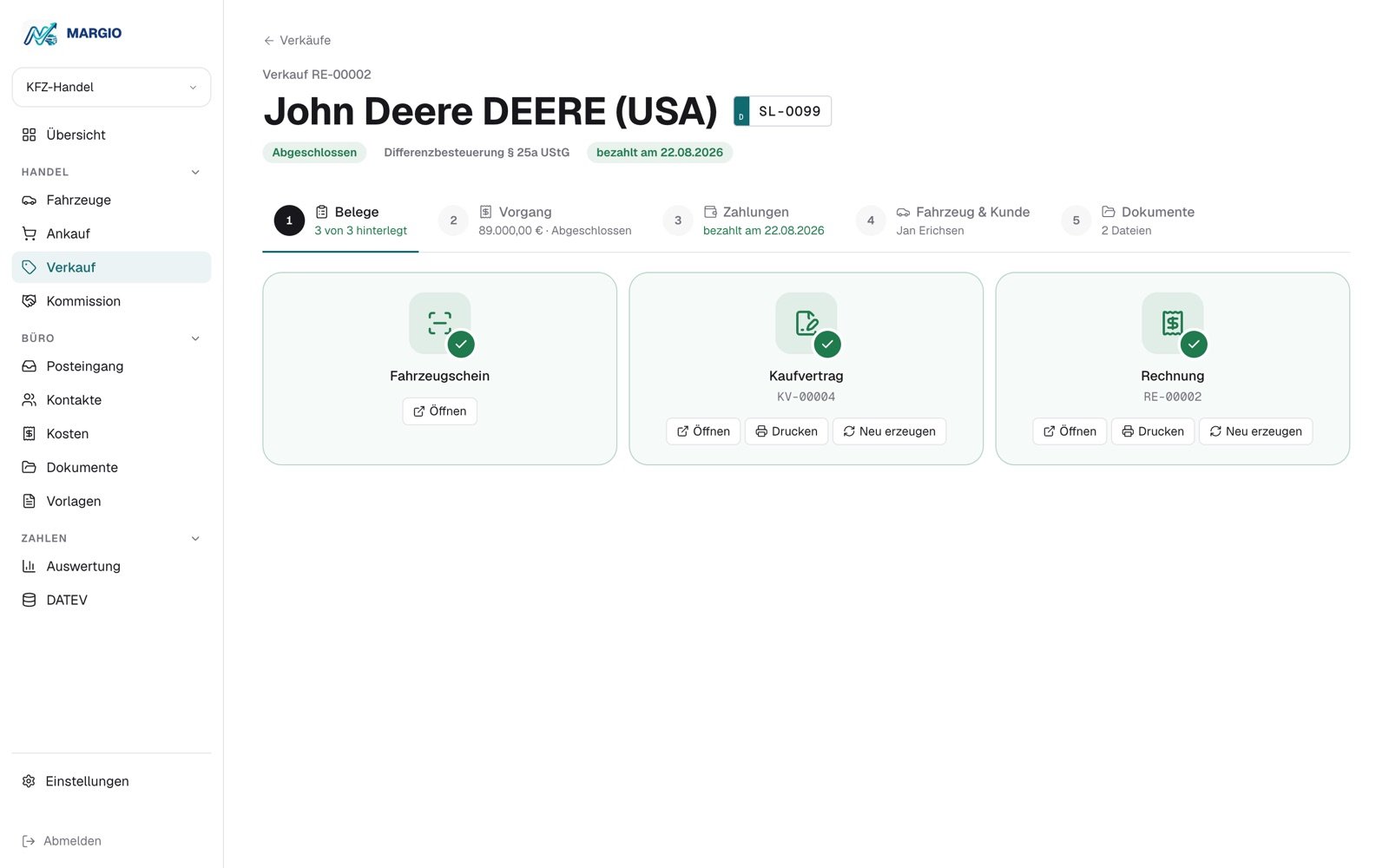Click the John Deere DEERE (USA) title
The height and width of the screenshot is (868, 1389).
click(490, 111)
